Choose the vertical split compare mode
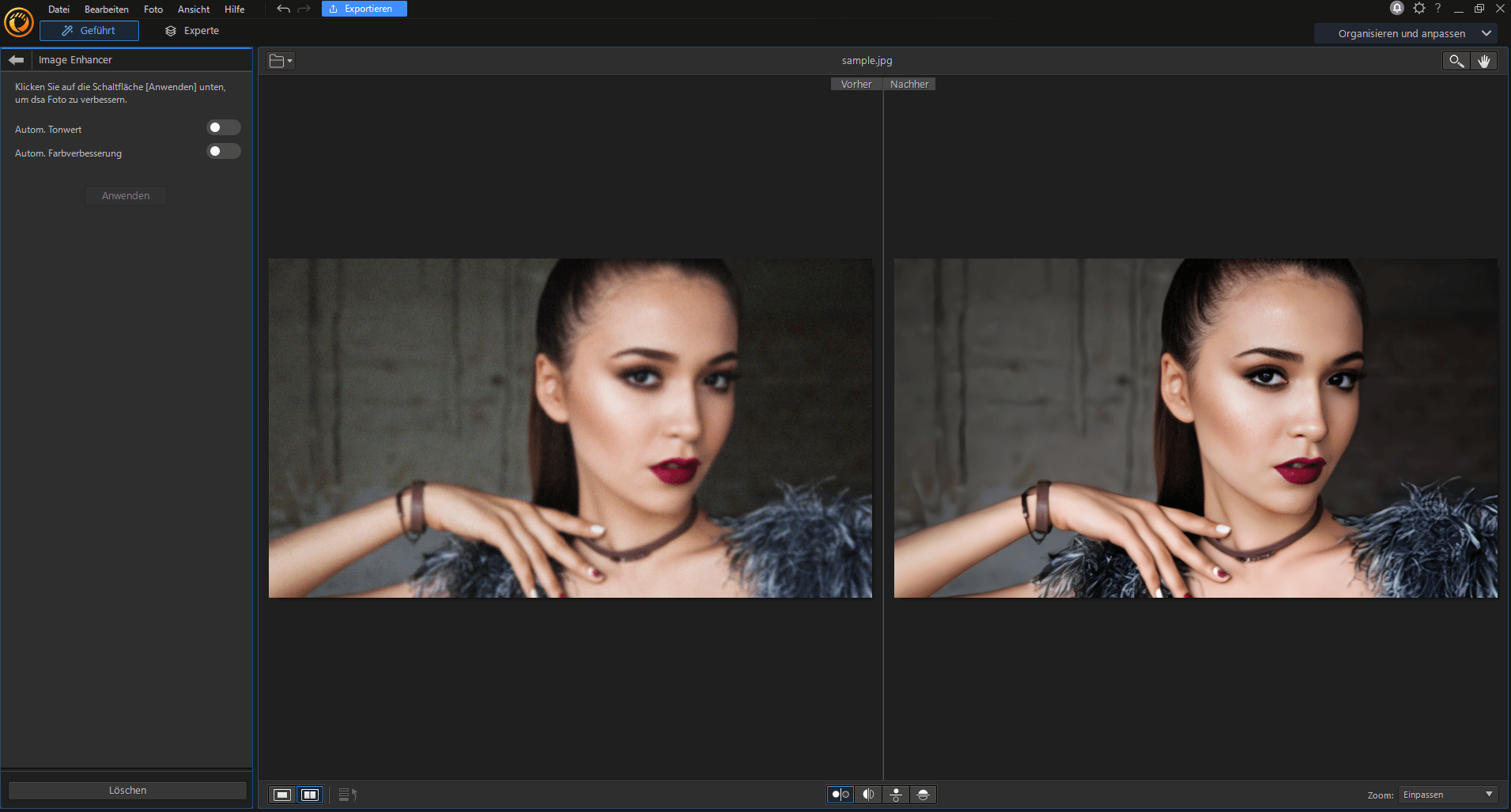Image resolution: width=1511 pixels, height=812 pixels. point(867,795)
